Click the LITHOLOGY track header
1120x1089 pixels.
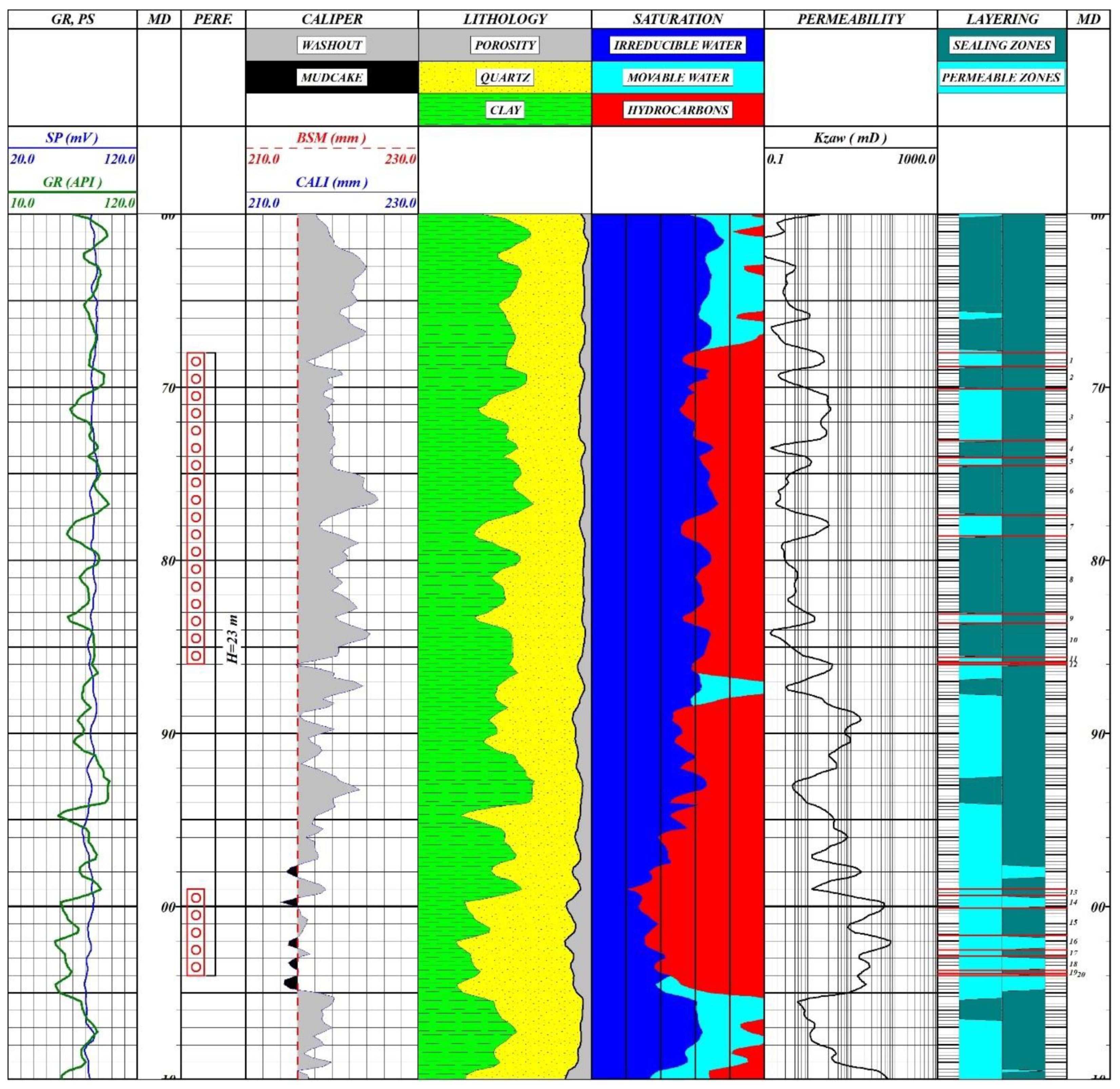point(504,19)
